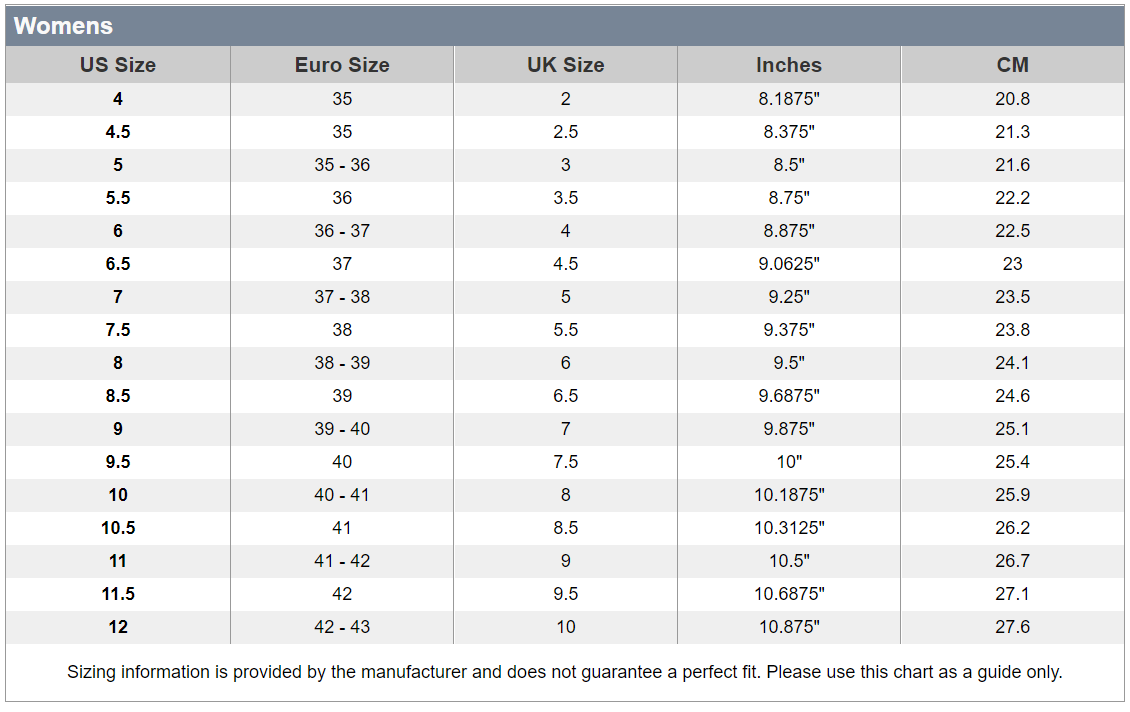Click the 23 CM value
Image resolution: width=1130 pixels, height=712 pixels.
(1013, 264)
